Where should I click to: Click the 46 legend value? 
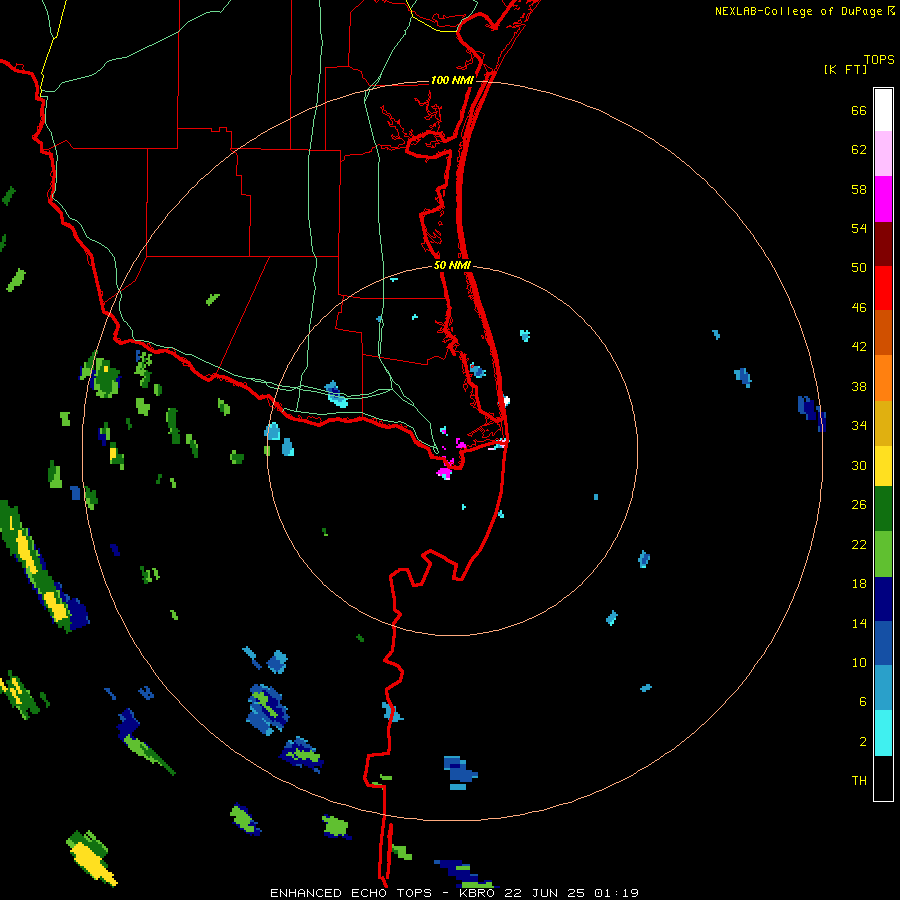[x=859, y=308]
